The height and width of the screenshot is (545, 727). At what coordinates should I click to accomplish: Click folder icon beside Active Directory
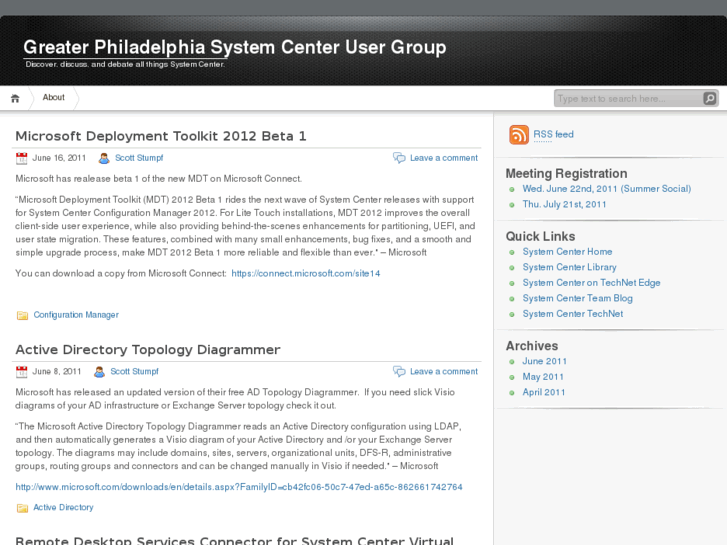click(x=22, y=508)
